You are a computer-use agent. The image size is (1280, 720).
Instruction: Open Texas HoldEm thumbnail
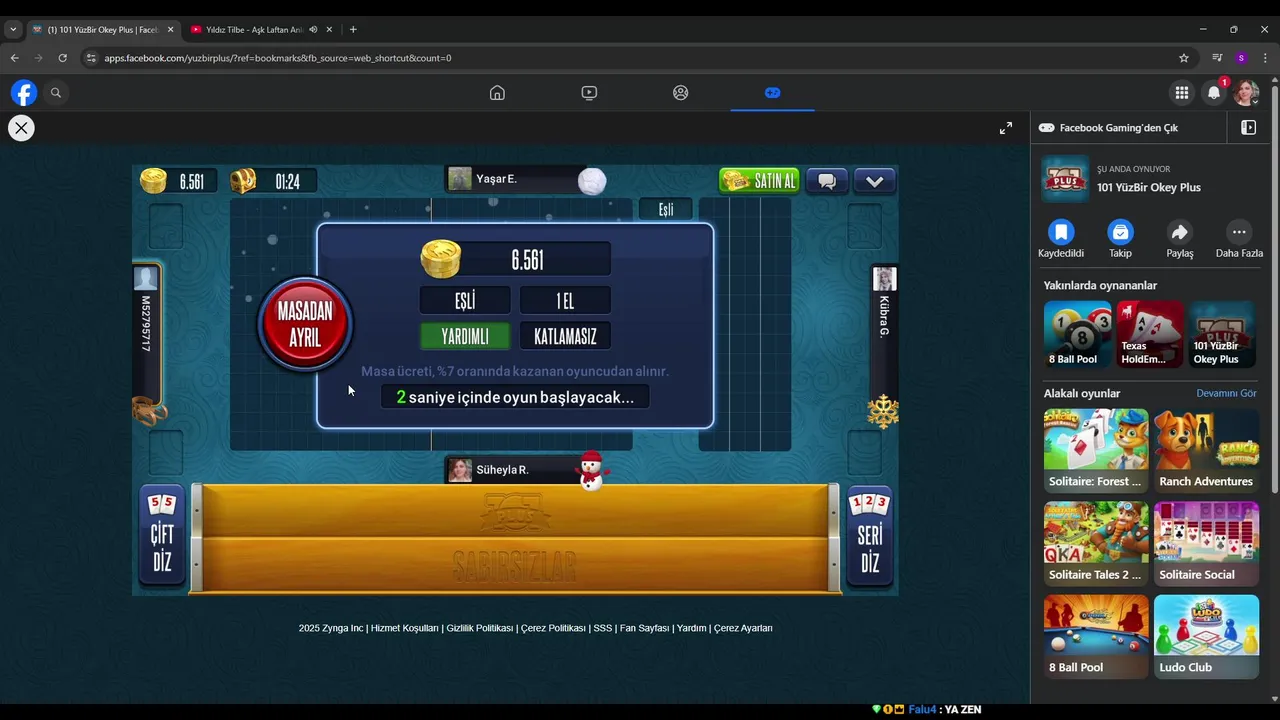pos(1150,334)
